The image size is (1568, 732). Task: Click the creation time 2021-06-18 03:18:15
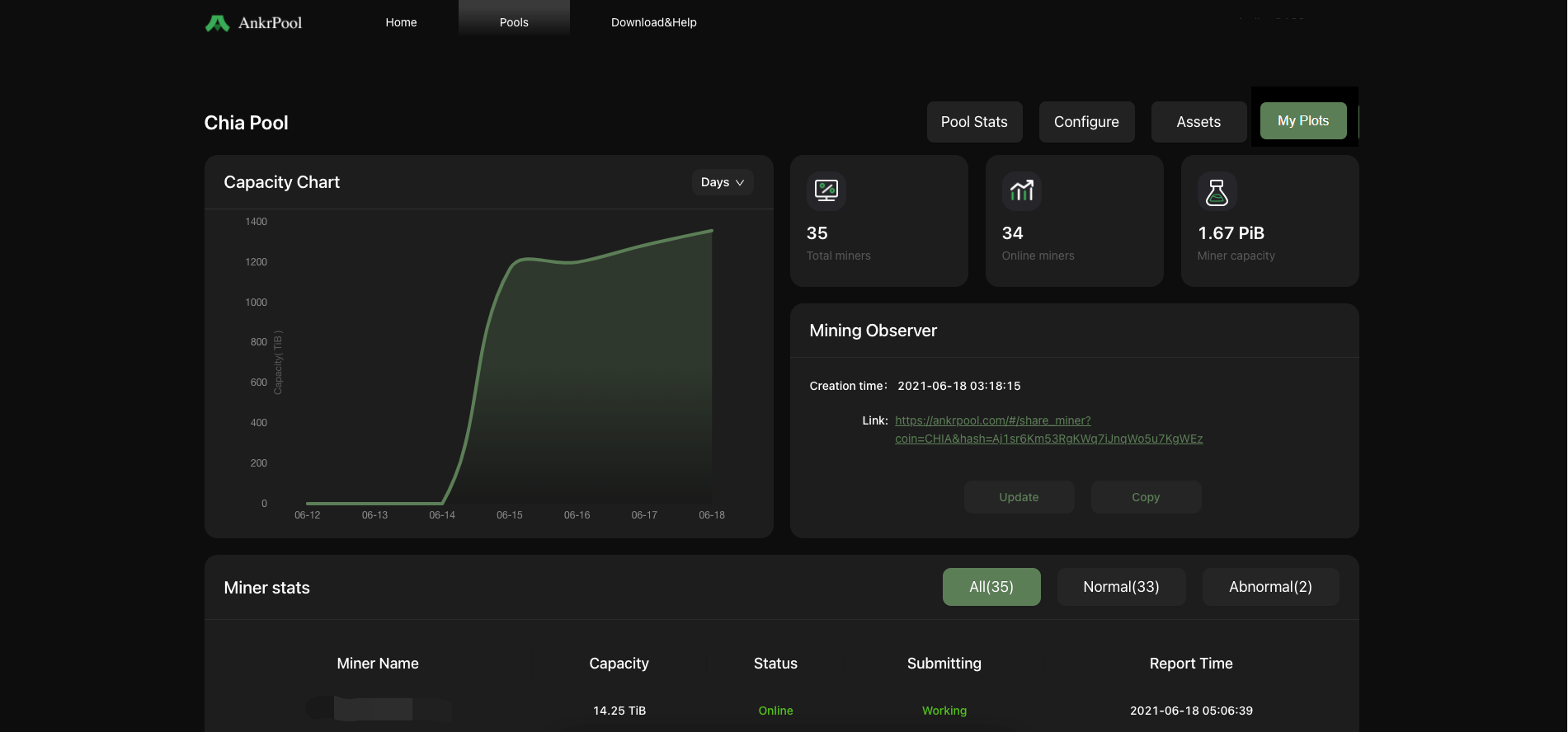[x=959, y=386]
